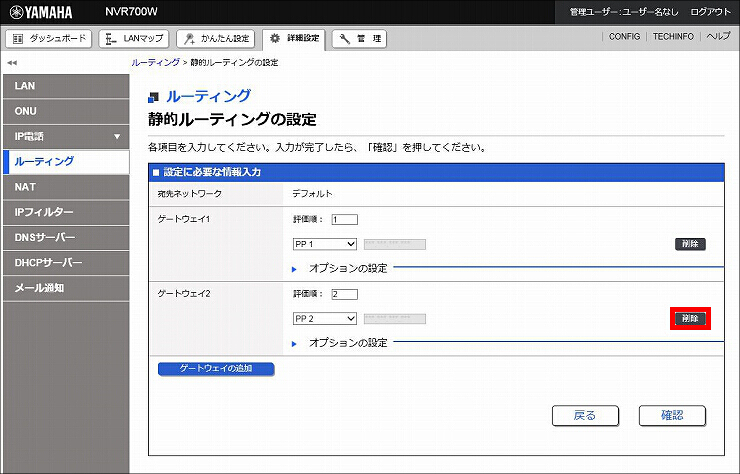Select the 詳細設定 tab
The image size is (740, 474).
[x=294, y=39]
